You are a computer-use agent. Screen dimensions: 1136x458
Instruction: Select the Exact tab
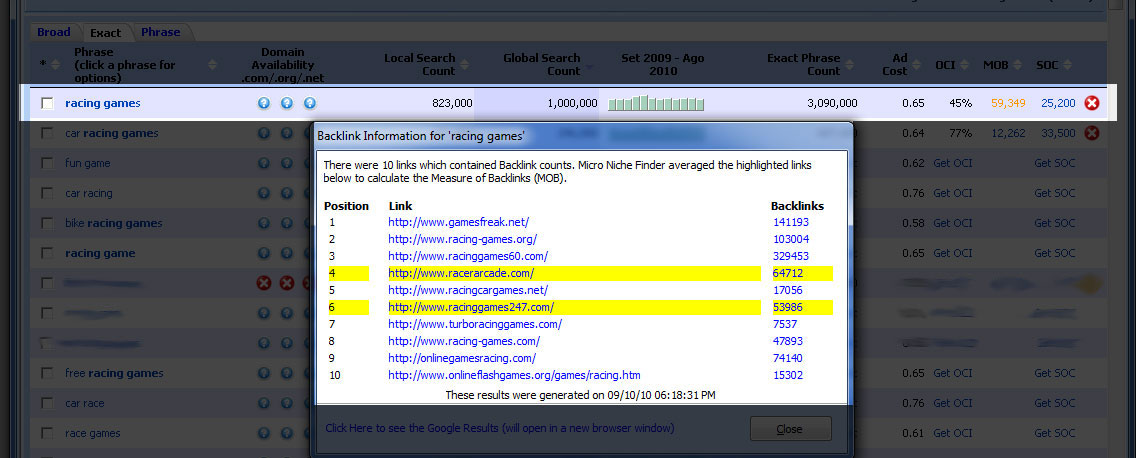click(x=106, y=33)
